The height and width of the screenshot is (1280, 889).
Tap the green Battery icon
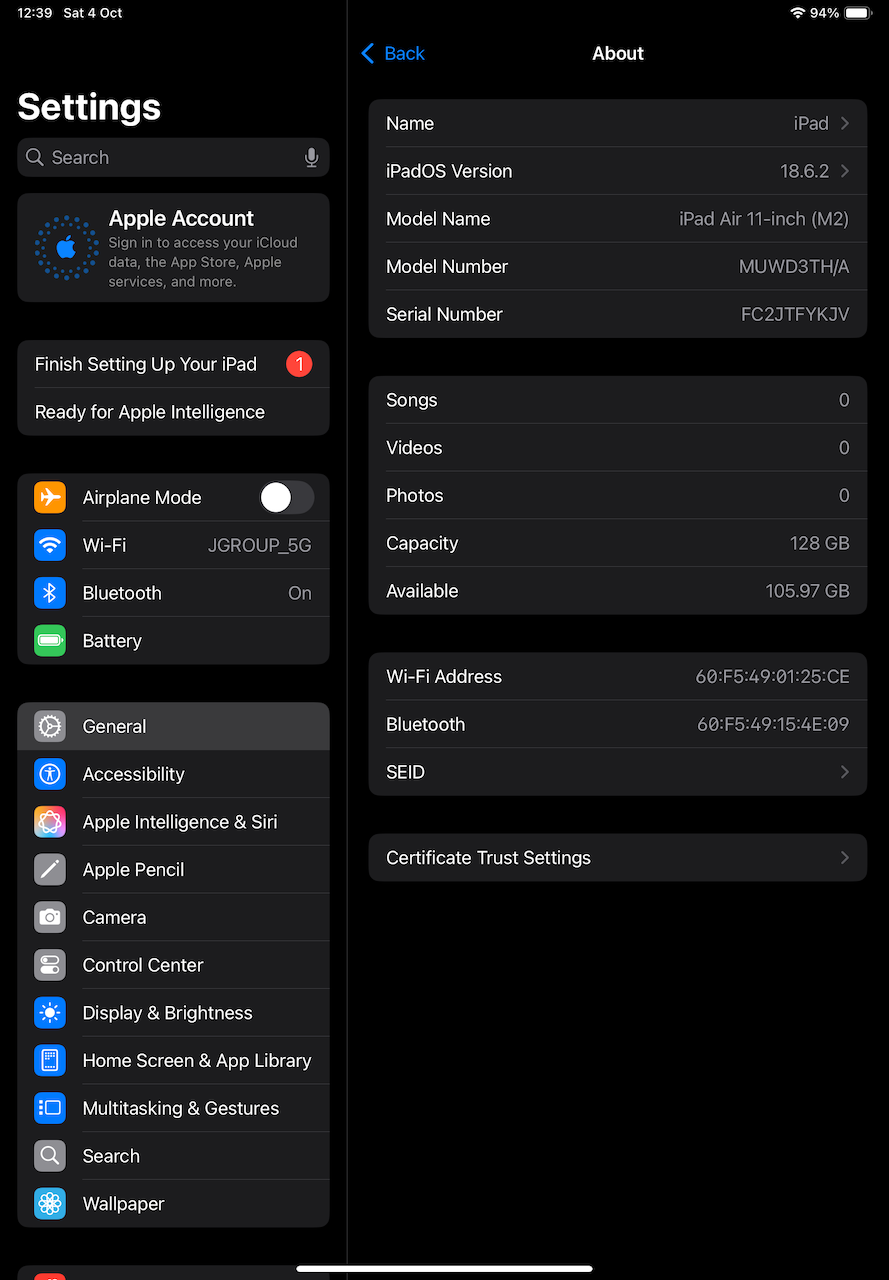coord(50,641)
